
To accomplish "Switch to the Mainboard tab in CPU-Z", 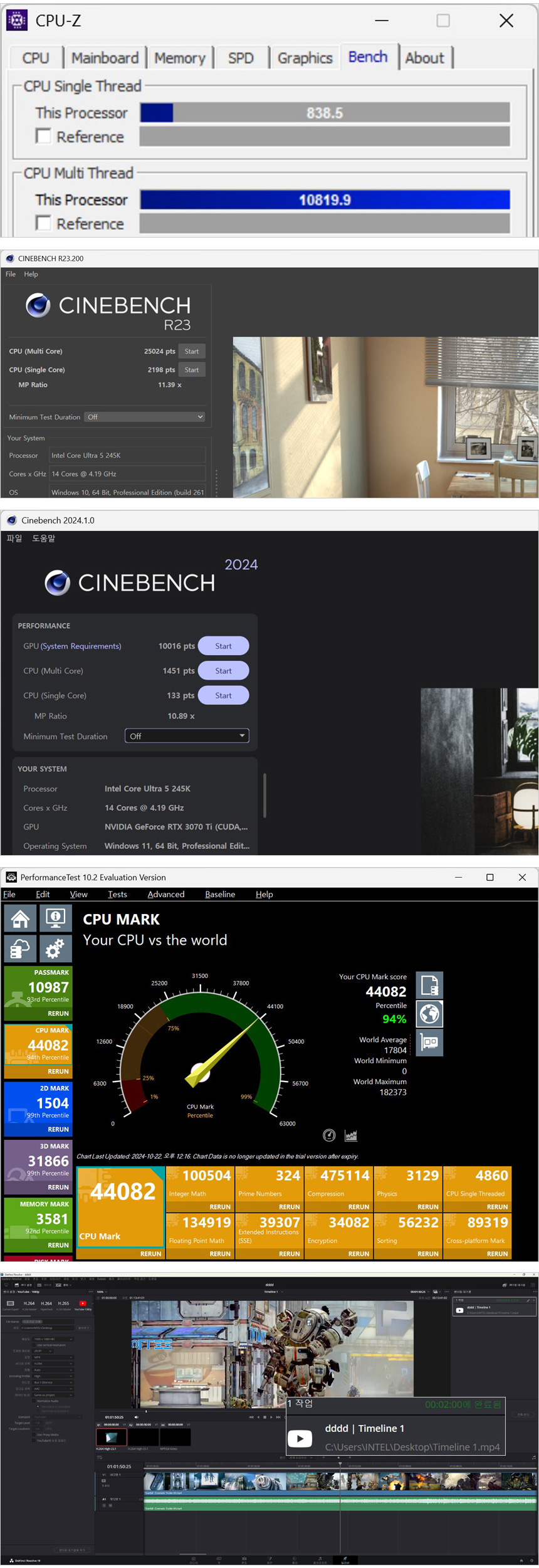I will [105, 58].
